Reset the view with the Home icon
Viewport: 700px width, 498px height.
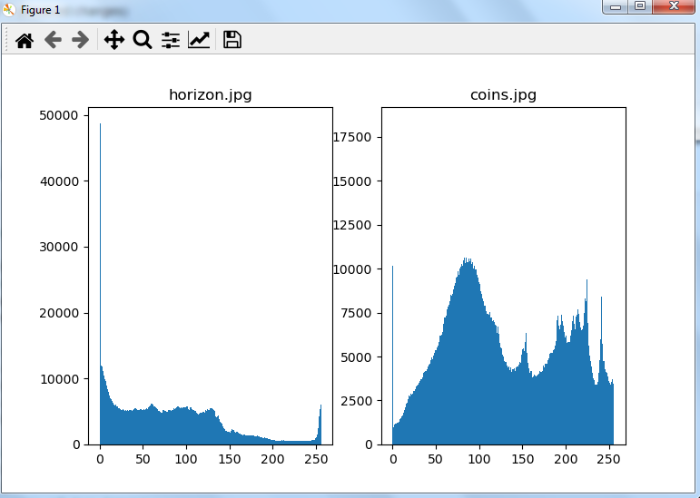coord(25,41)
